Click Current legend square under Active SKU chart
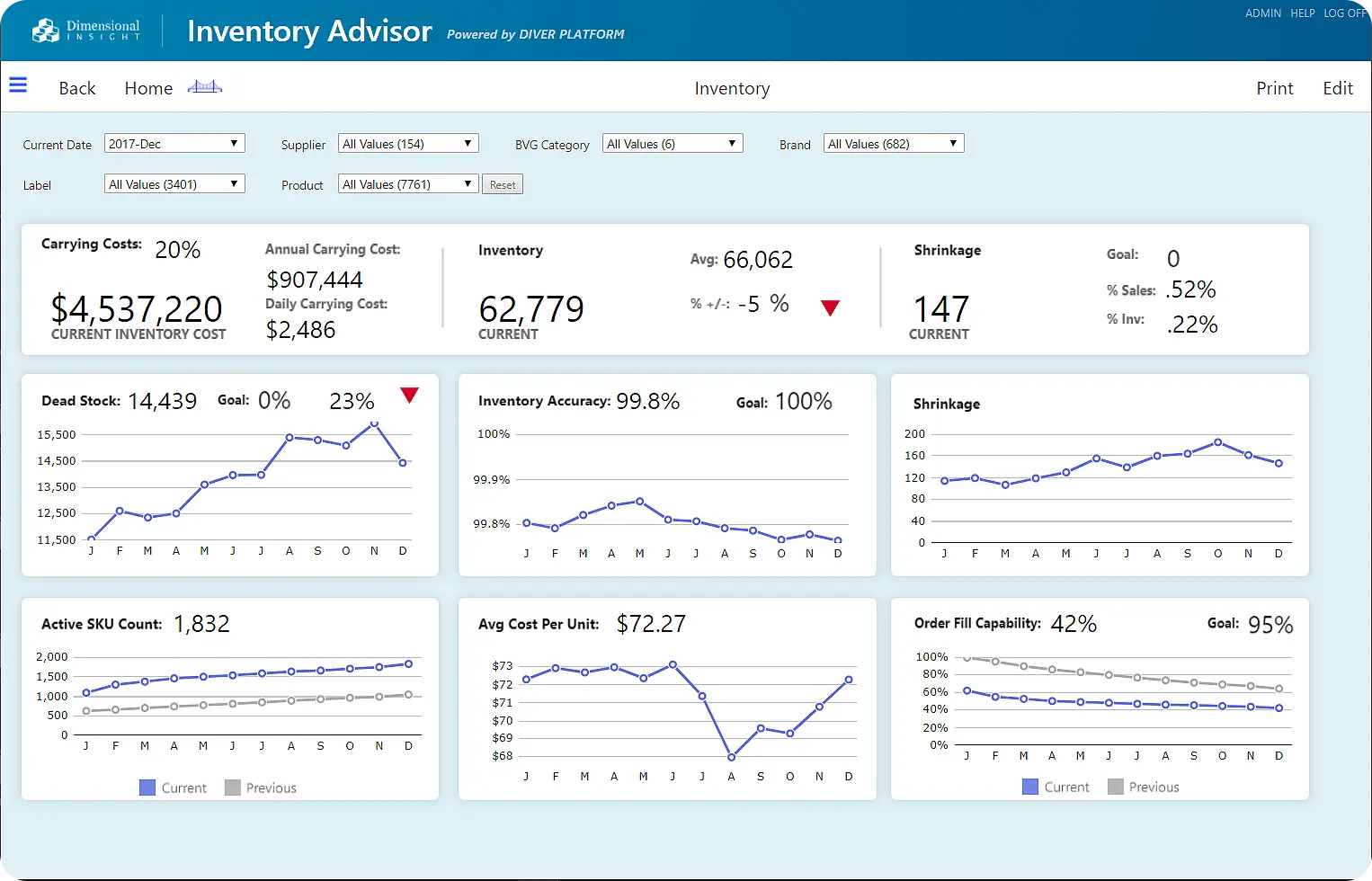This screenshot has width=1372, height=881. coord(147,788)
